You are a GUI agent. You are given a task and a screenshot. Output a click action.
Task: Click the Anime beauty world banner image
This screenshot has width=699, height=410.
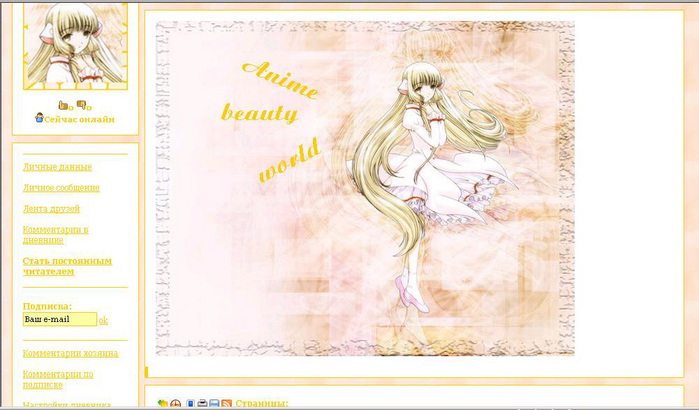365,188
